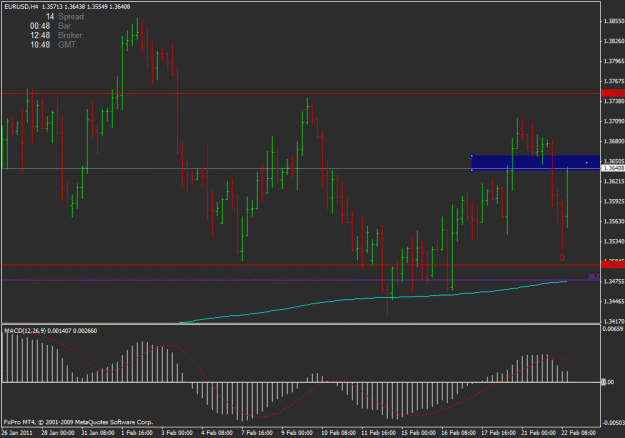This screenshot has height=438, width=625.
Task: Click the 17 Feb 16:00 time label
Action: (499, 433)
